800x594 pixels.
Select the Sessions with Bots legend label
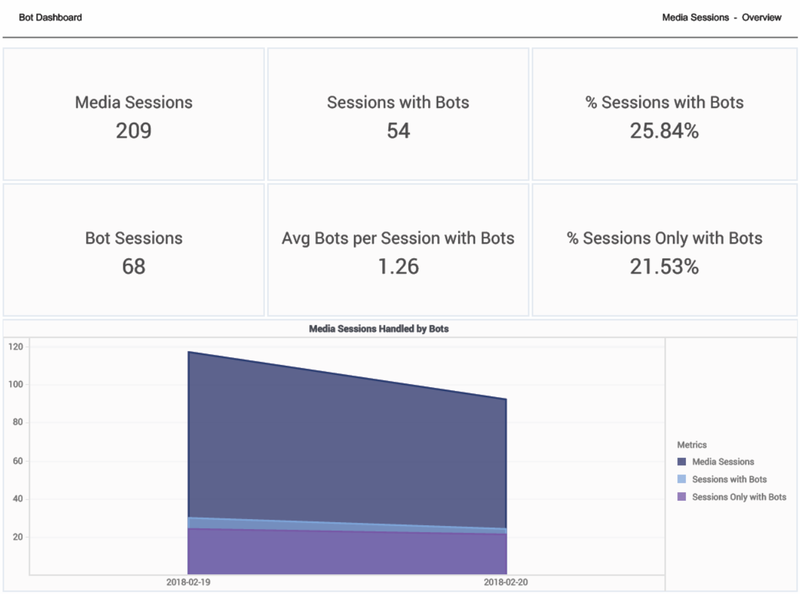coord(729,479)
